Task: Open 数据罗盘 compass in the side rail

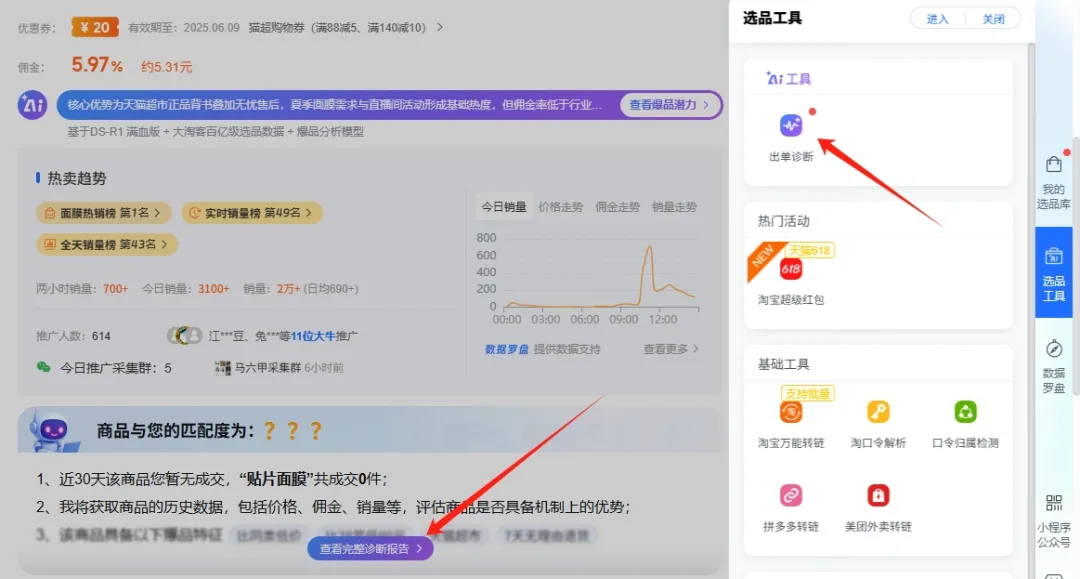Action: coord(1053,366)
